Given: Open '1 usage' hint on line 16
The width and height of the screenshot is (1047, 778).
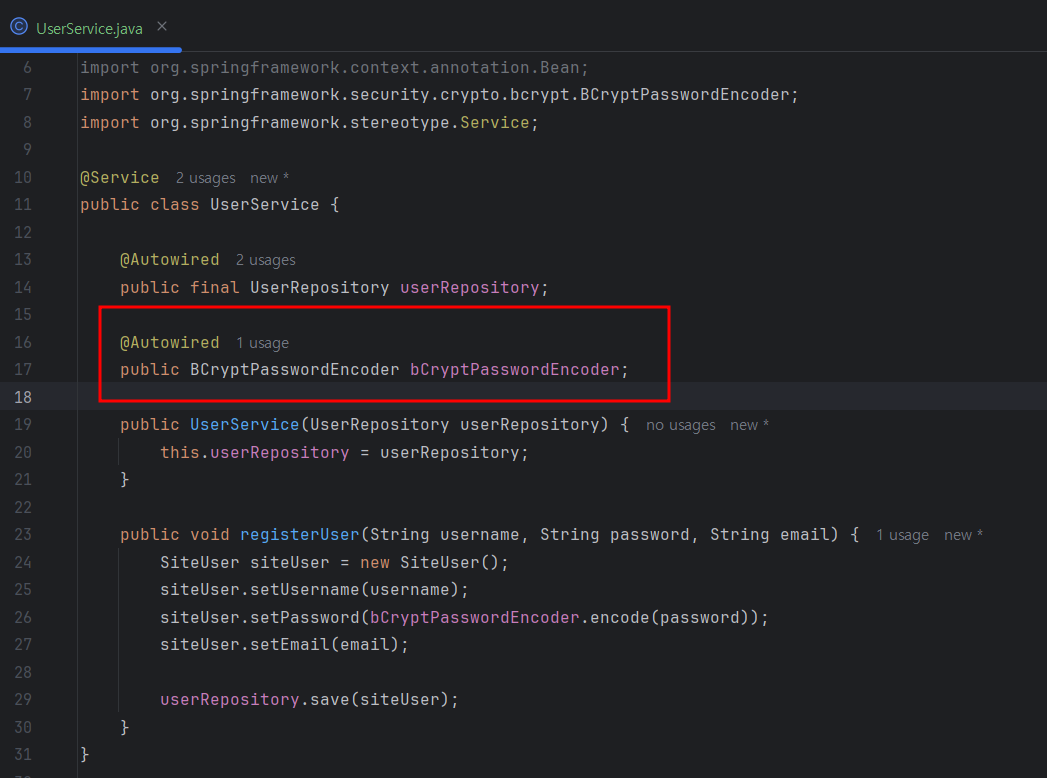Looking at the screenshot, I should coord(262,343).
